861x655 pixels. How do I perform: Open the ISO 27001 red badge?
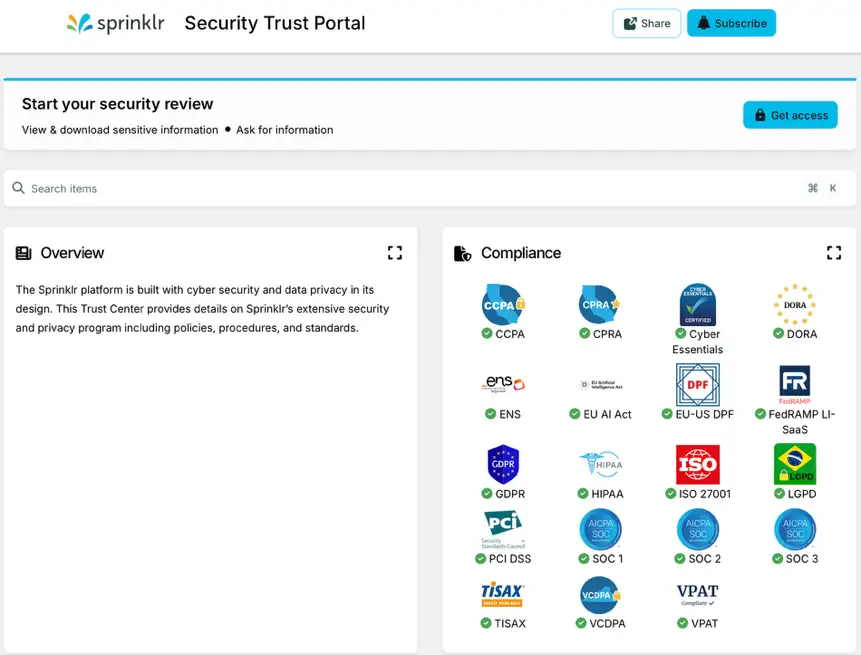pos(697,464)
